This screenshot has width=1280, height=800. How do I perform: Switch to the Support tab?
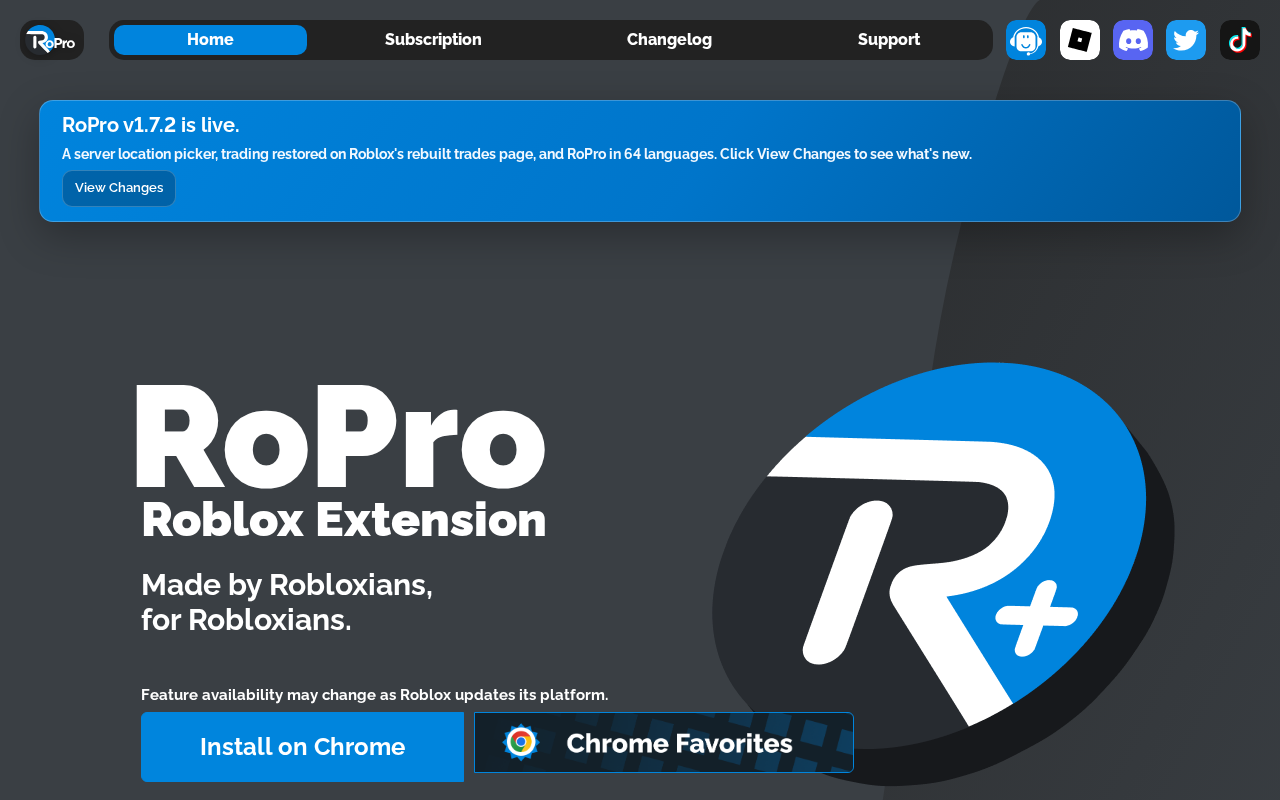(x=889, y=40)
